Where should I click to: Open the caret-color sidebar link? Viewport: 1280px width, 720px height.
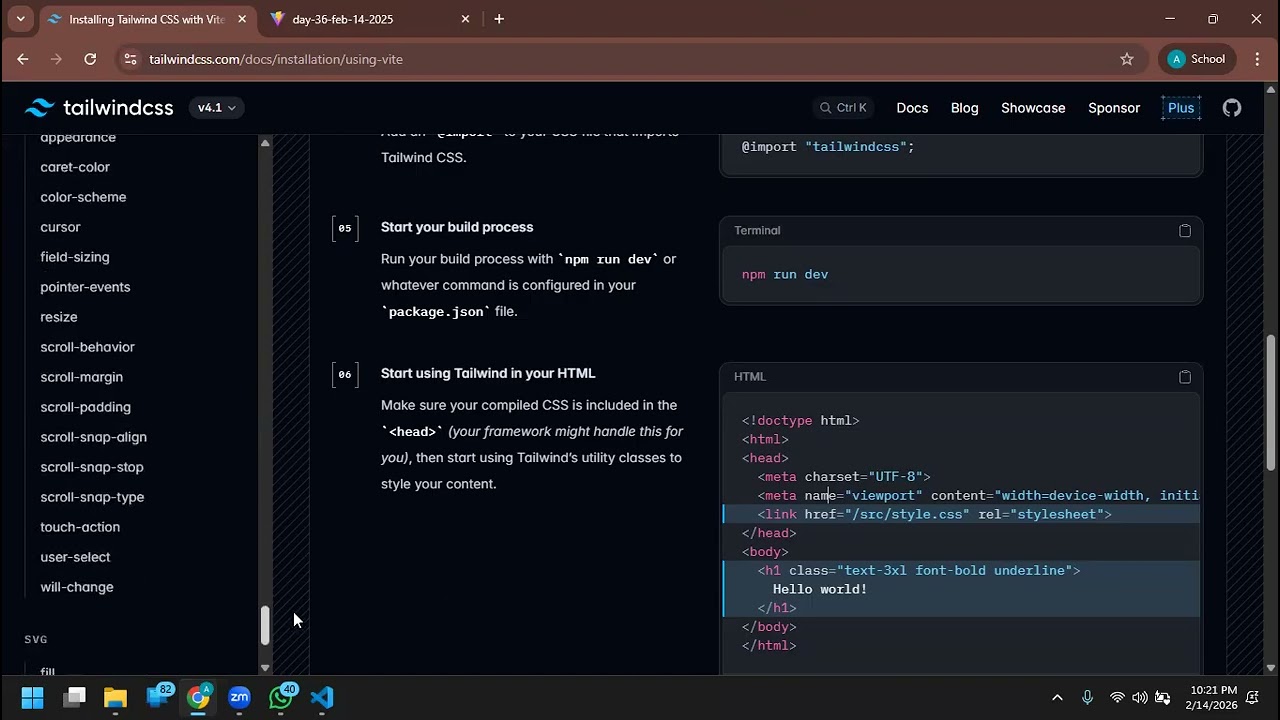[75, 167]
